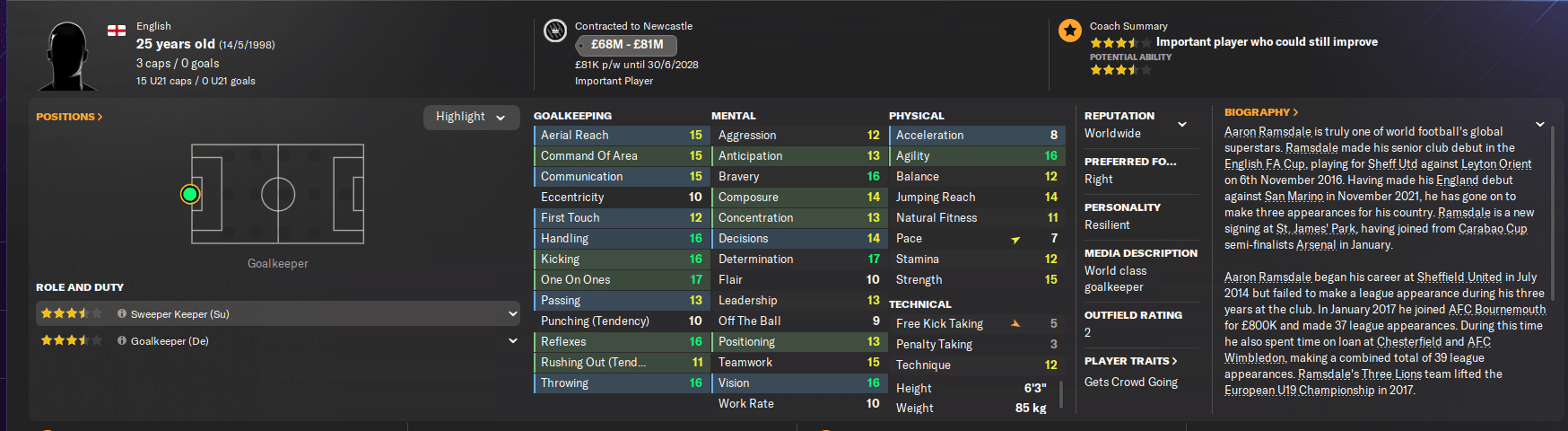The width and height of the screenshot is (1568, 431).
Task: Click the Sweeper Keeper info icon
Action: pyautogui.click(x=122, y=314)
